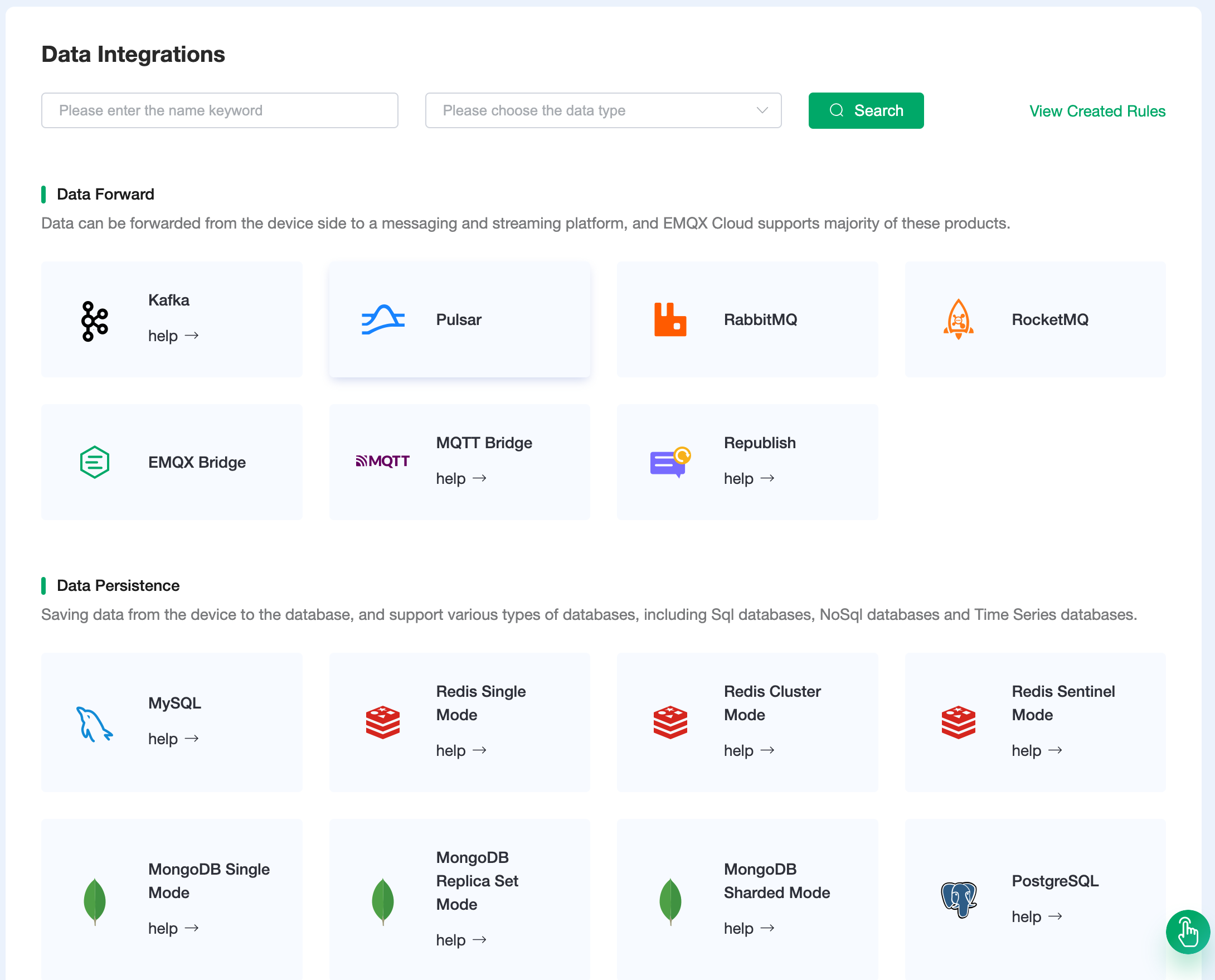Open MongoDB Sharded Mode help link

tap(749, 929)
